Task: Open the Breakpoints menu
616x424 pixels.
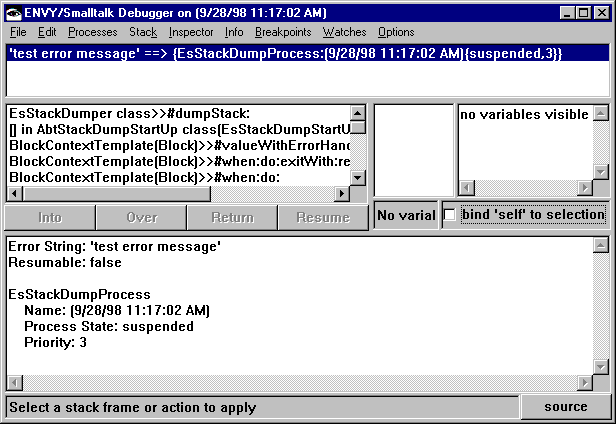Action: coord(282,32)
